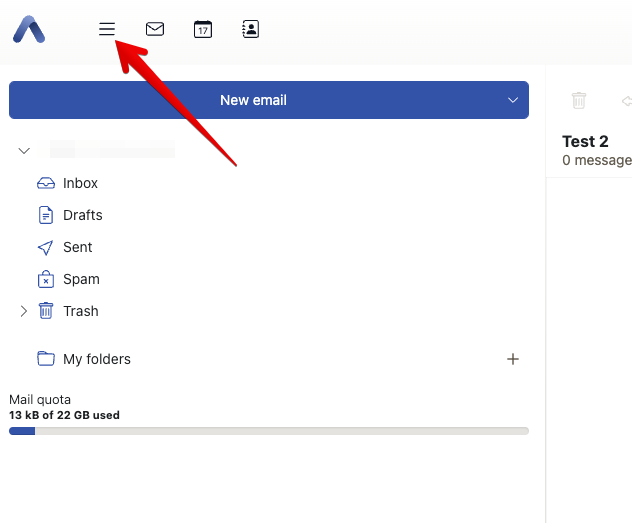Collapse the account folder tree chevron

[24, 151]
